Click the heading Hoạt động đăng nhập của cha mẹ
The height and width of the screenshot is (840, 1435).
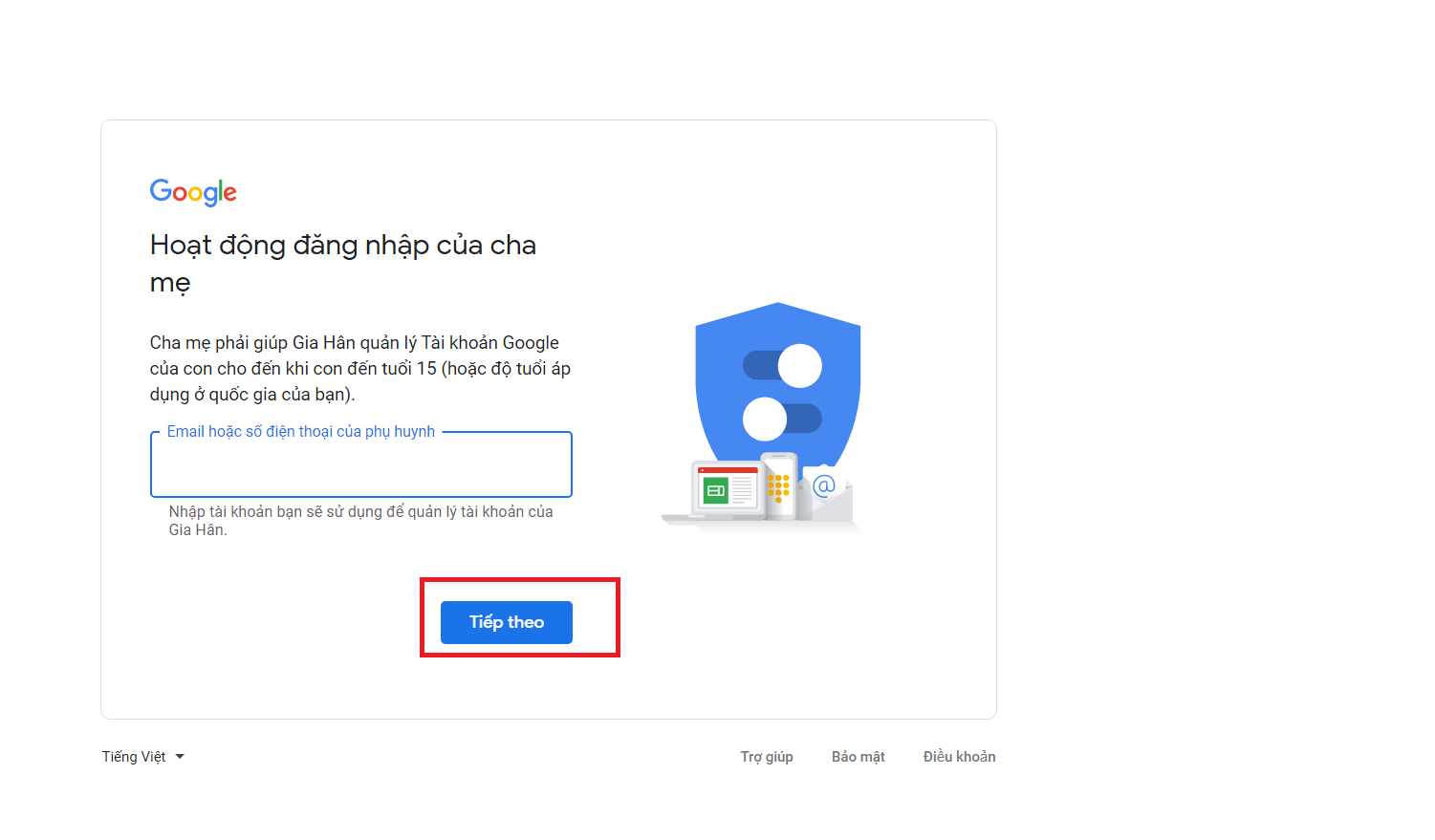pyautogui.click(x=342, y=263)
